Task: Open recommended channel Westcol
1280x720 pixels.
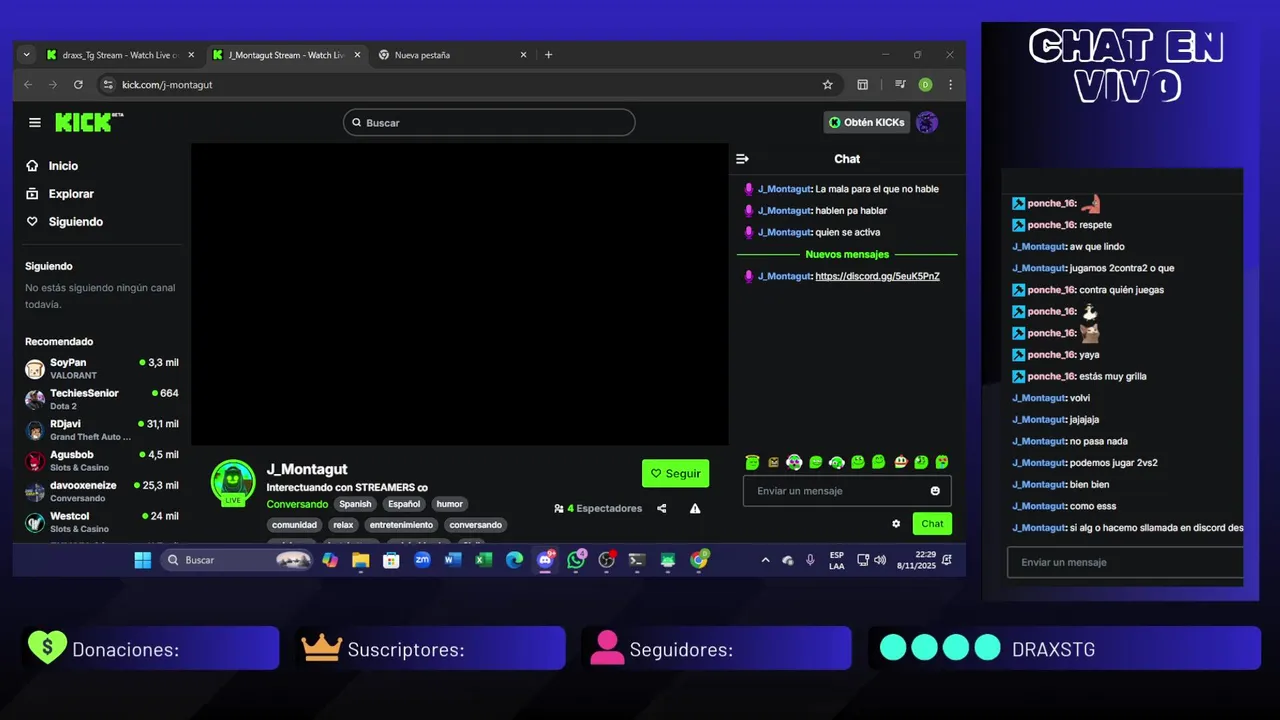Action: (102, 522)
